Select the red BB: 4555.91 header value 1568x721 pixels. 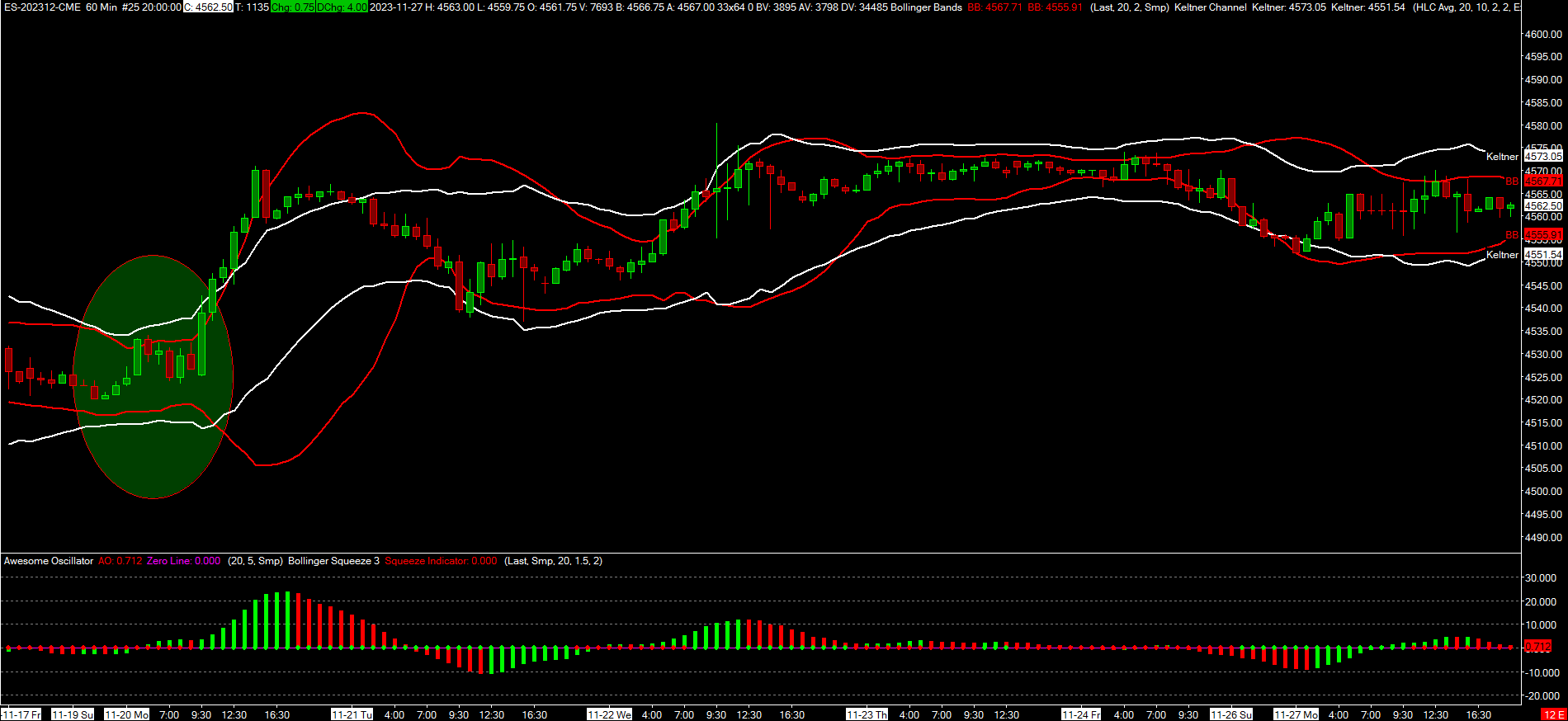[1055, 7]
